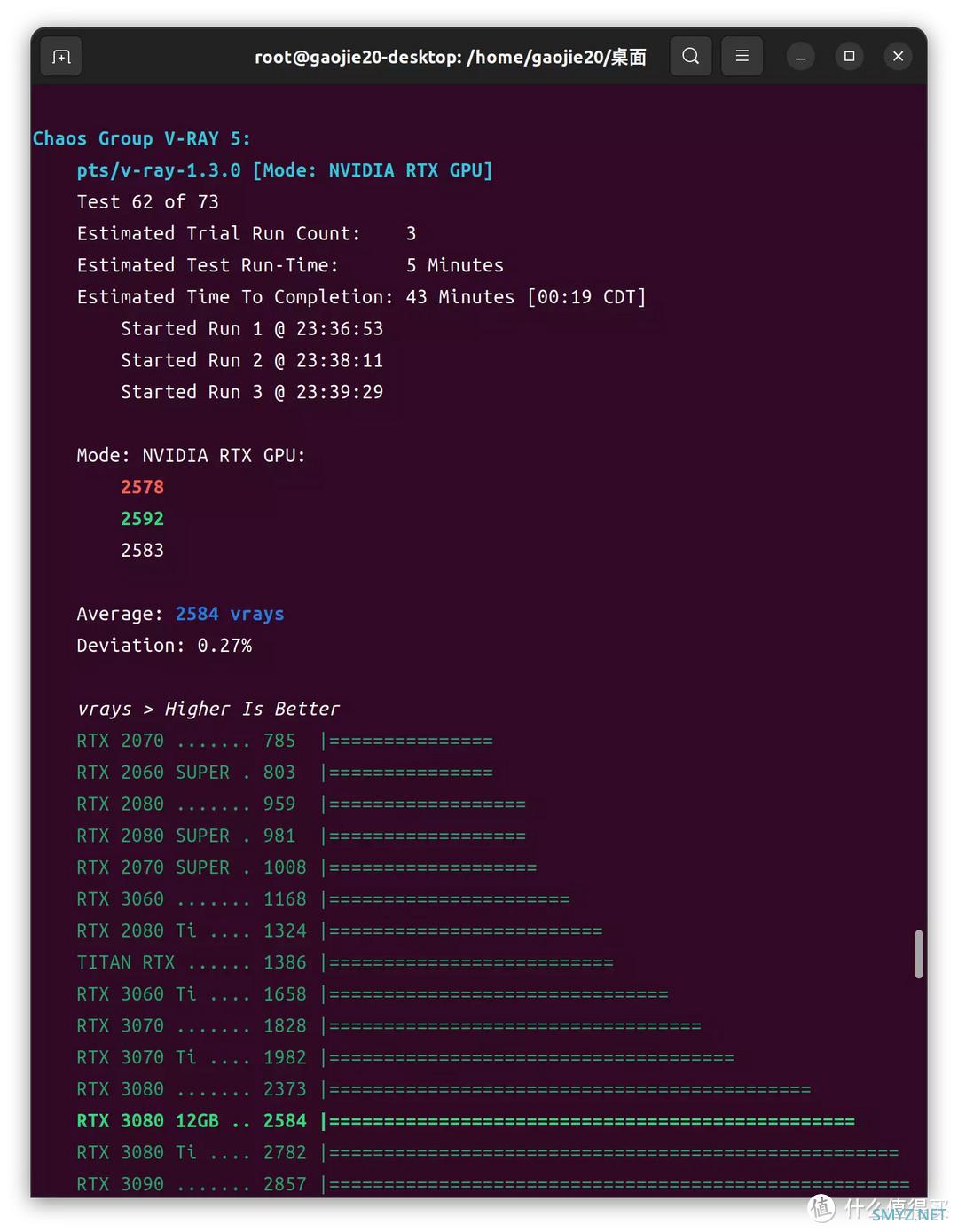Open the hamburger menu
958x1232 pixels.
(x=742, y=57)
